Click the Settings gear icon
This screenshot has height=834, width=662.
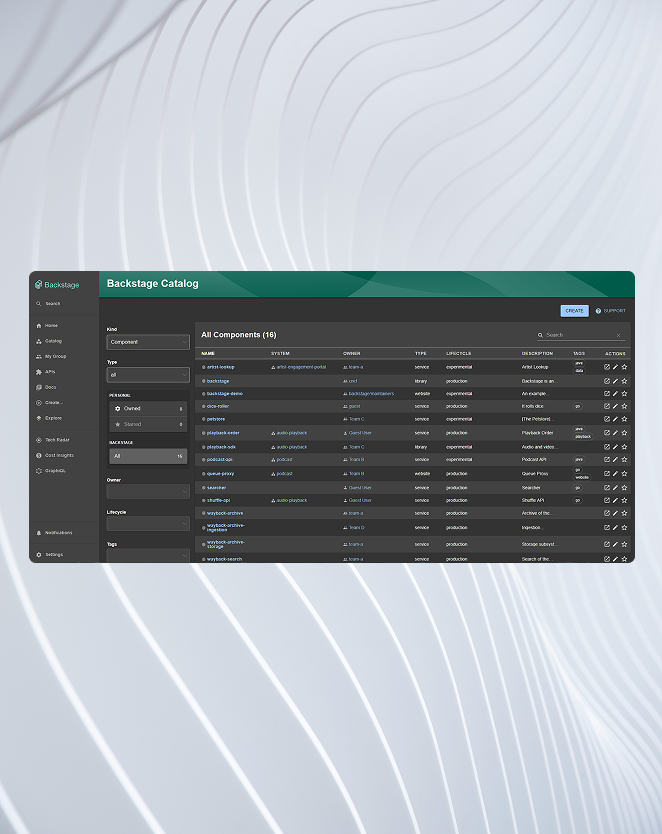pyautogui.click(x=39, y=554)
